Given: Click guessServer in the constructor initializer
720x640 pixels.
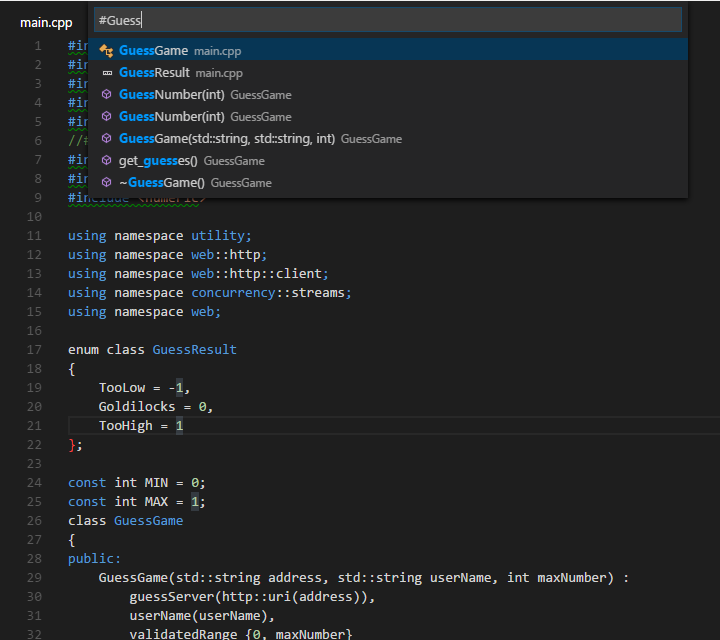Looking at the screenshot, I should click(x=171, y=597).
